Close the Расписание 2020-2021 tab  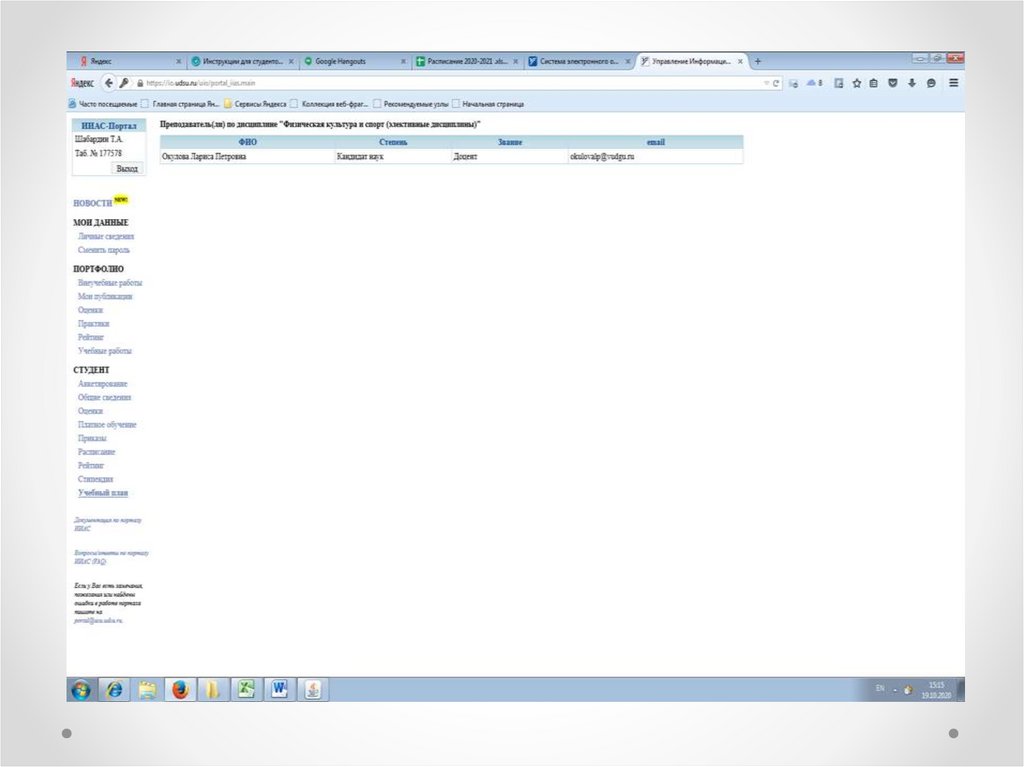[515, 61]
